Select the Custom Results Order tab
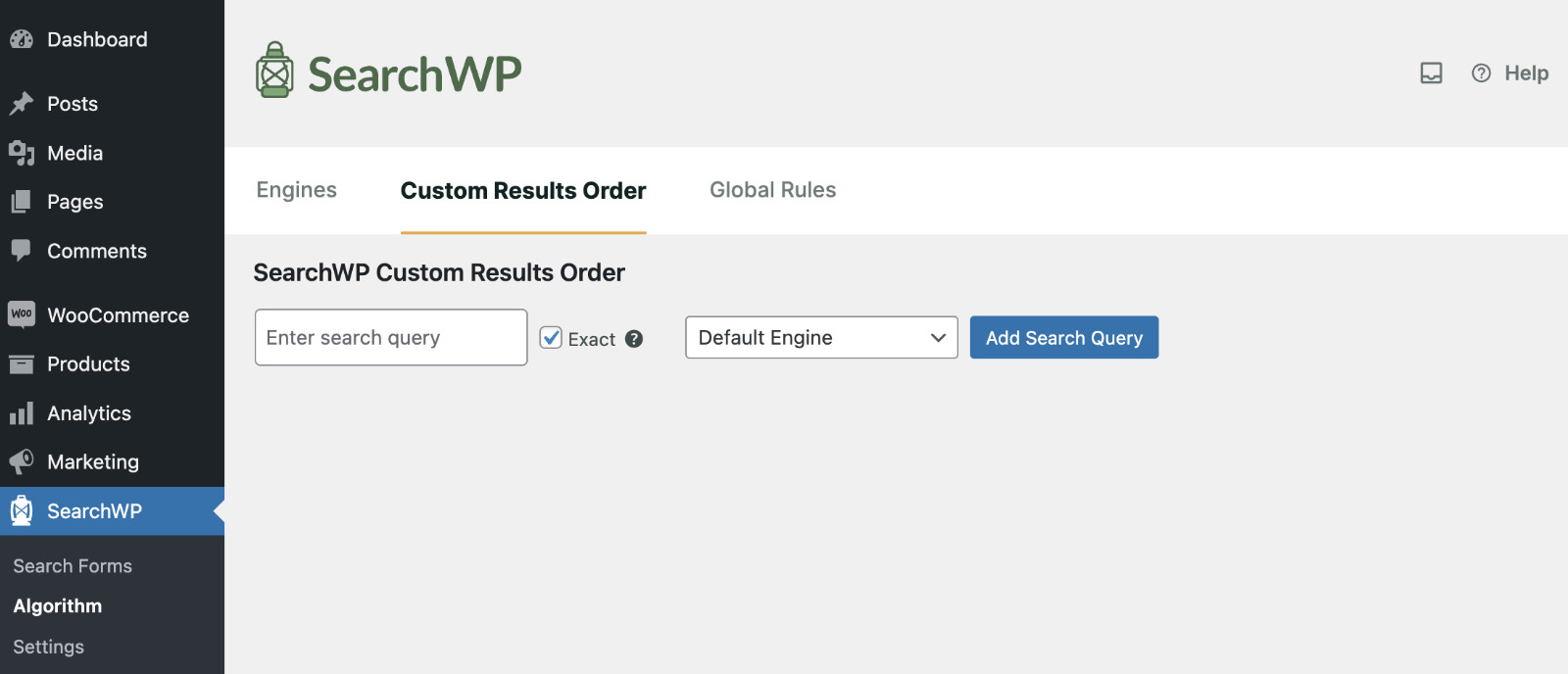This screenshot has height=674, width=1568. point(523,190)
